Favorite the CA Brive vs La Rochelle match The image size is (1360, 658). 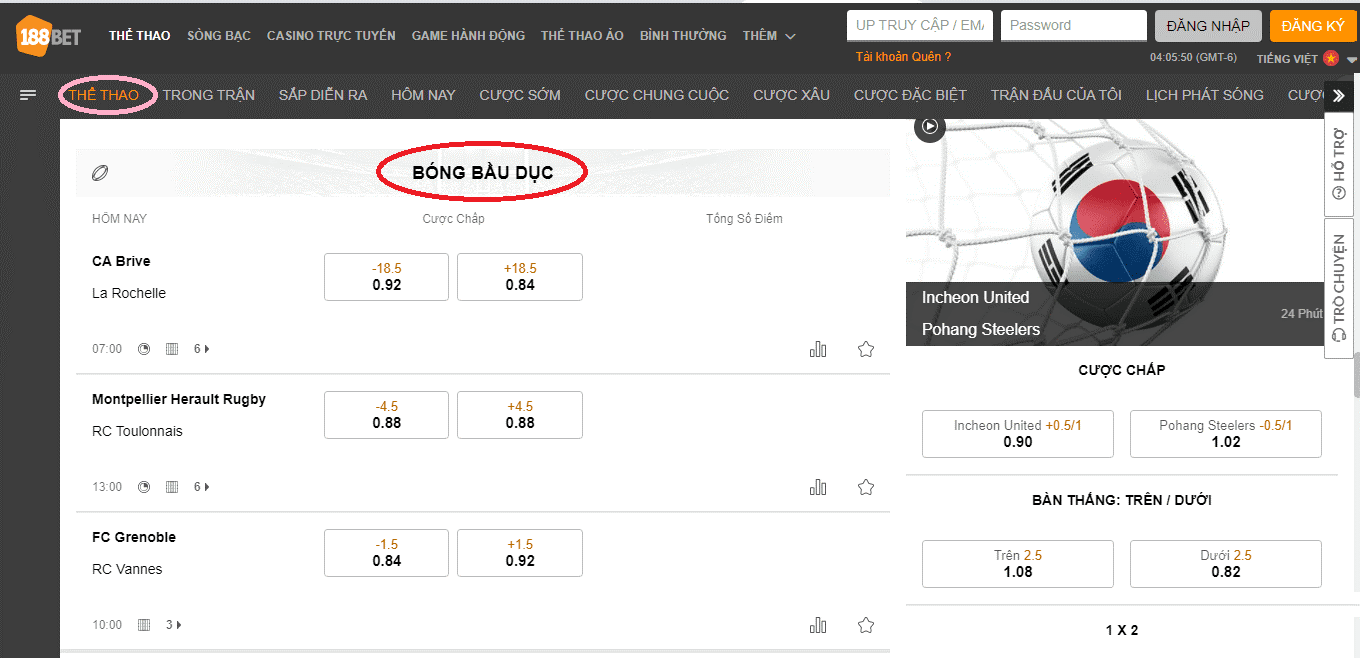click(x=866, y=349)
